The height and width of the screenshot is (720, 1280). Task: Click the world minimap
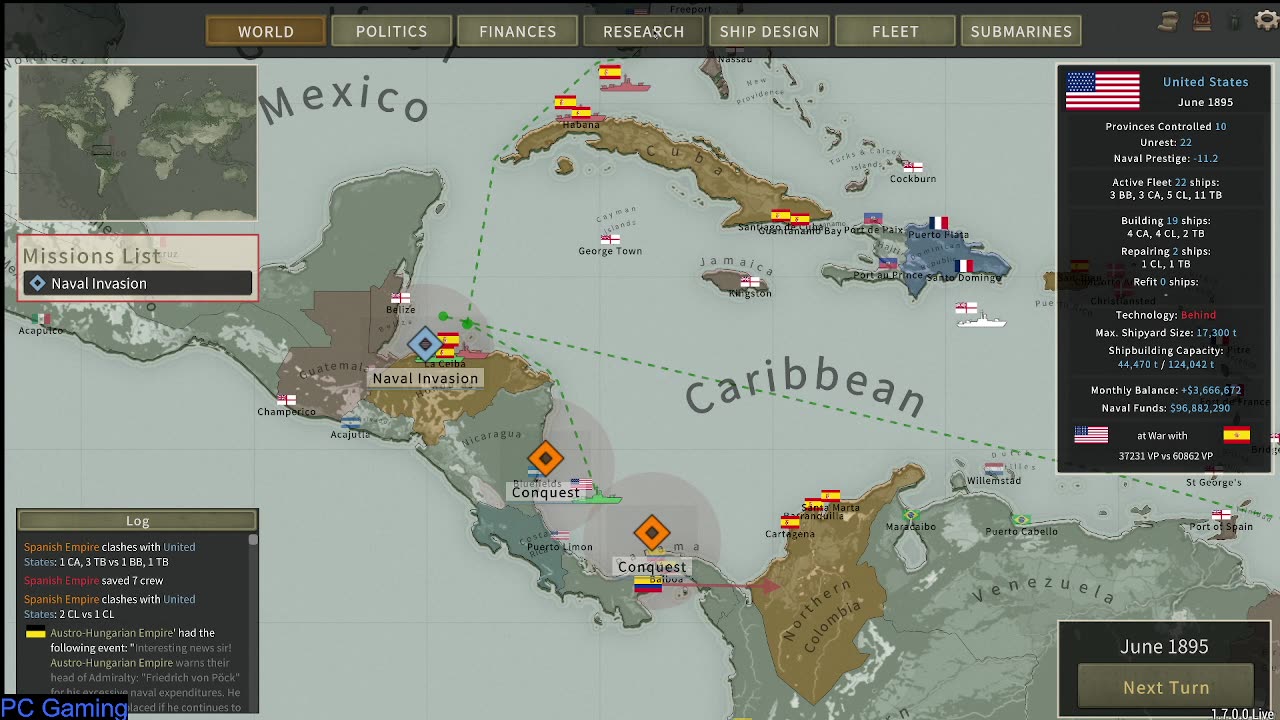138,143
